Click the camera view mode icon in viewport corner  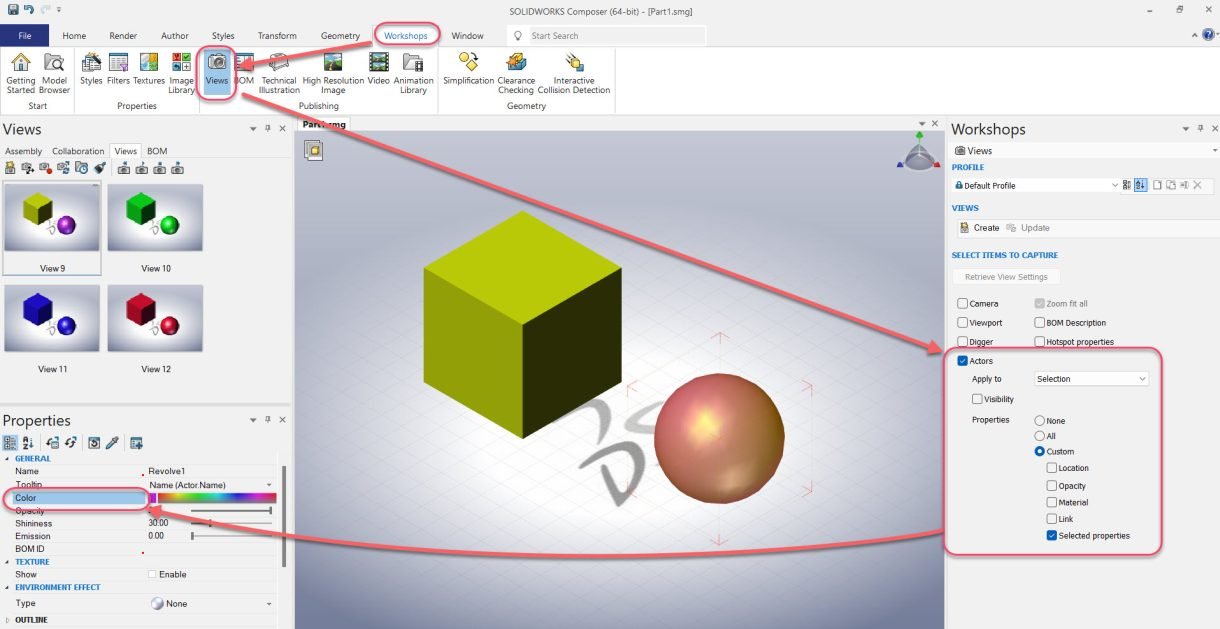pos(313,151)
